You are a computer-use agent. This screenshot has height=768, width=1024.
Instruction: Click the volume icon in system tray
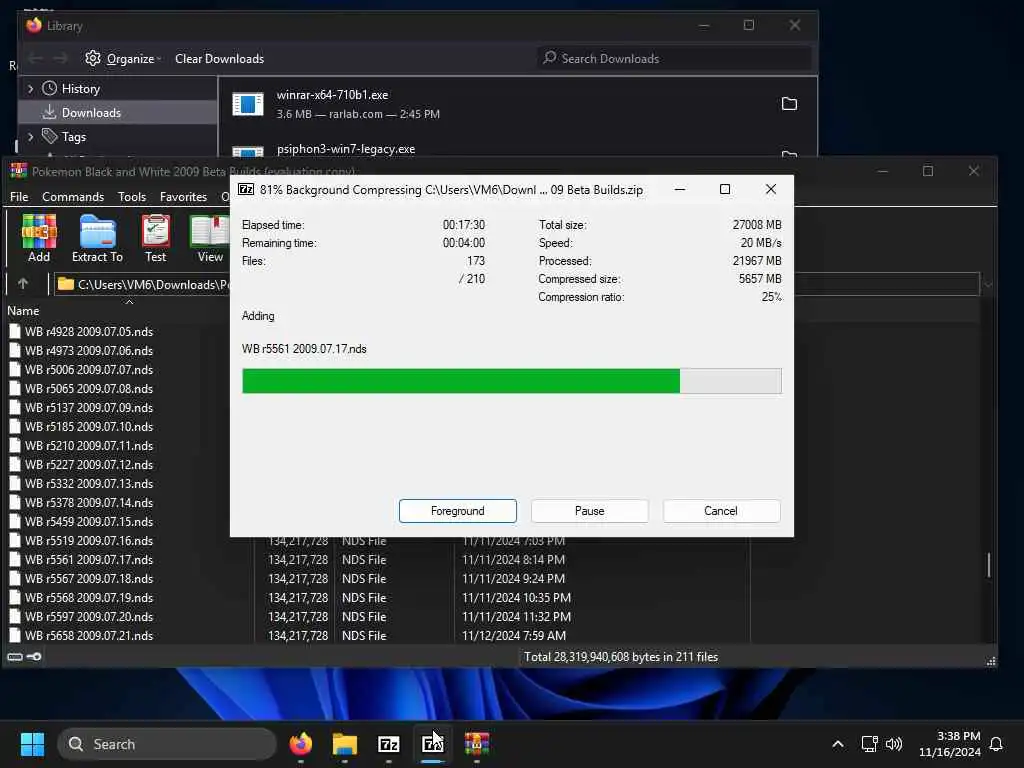point(893,744)
